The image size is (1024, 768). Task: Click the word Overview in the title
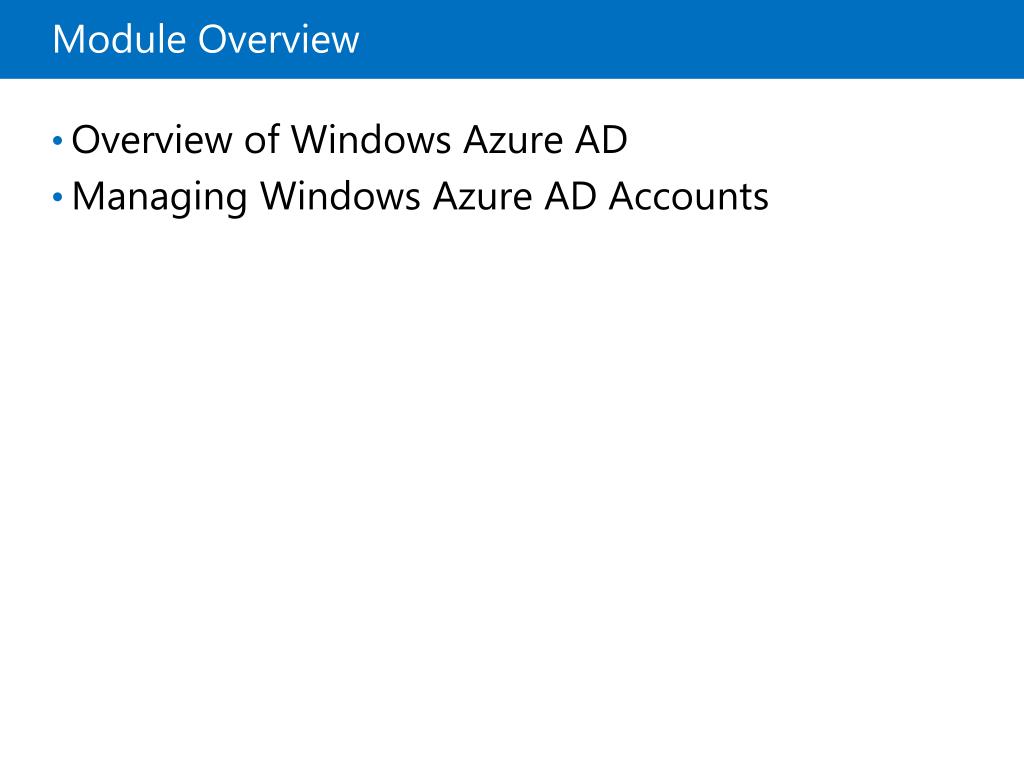(x=279, y=39)
